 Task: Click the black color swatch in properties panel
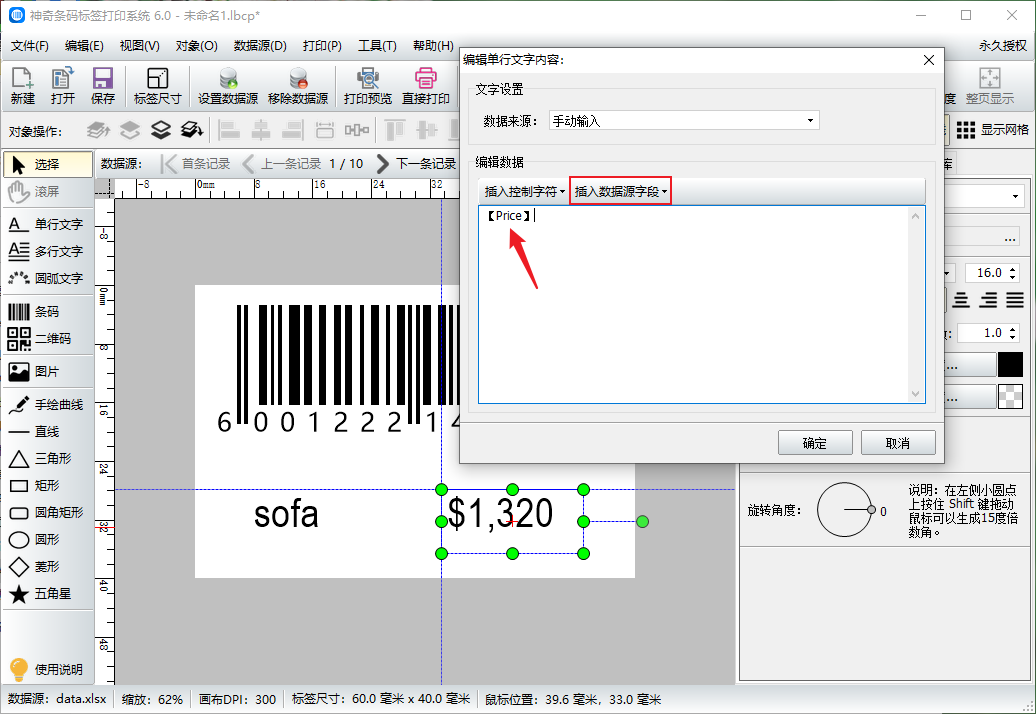[x=1010, y=365]
